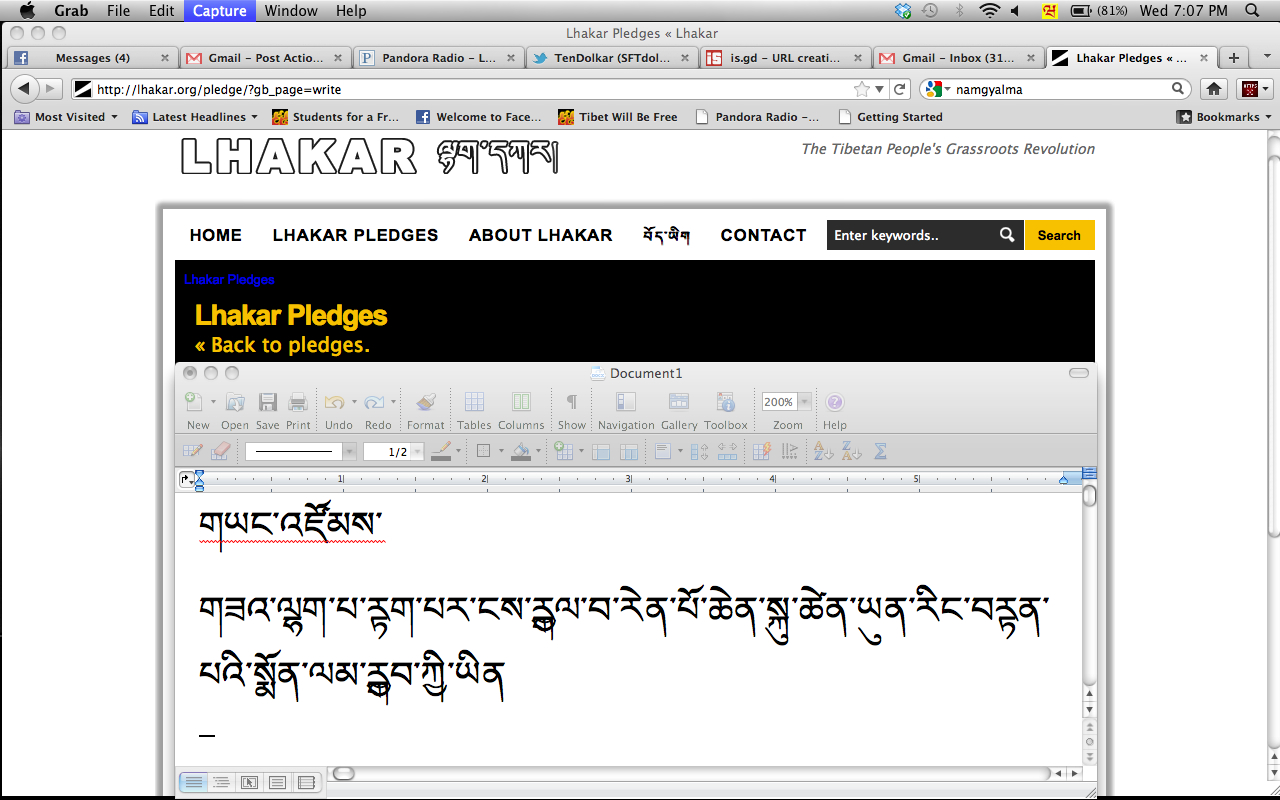Open the Tables tool in the toolbar
The image size is (1280, 800).
(x=474, y=403)
